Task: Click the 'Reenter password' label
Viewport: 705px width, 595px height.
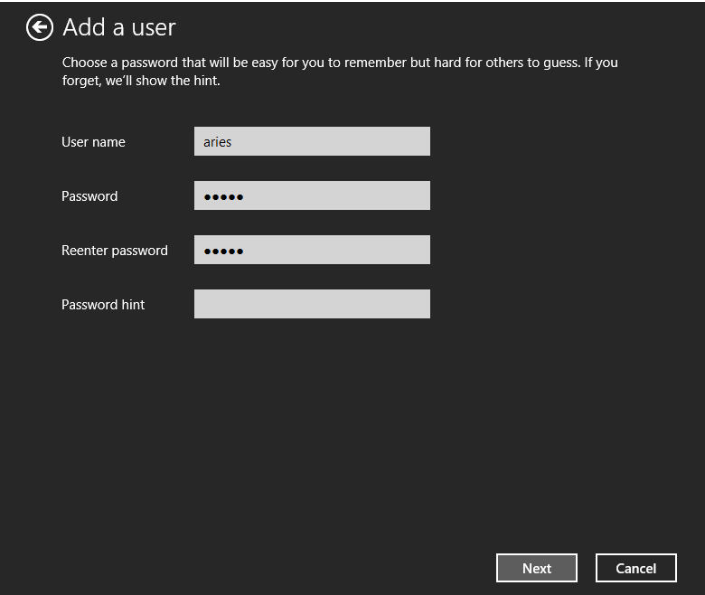Action: point(115,251)
